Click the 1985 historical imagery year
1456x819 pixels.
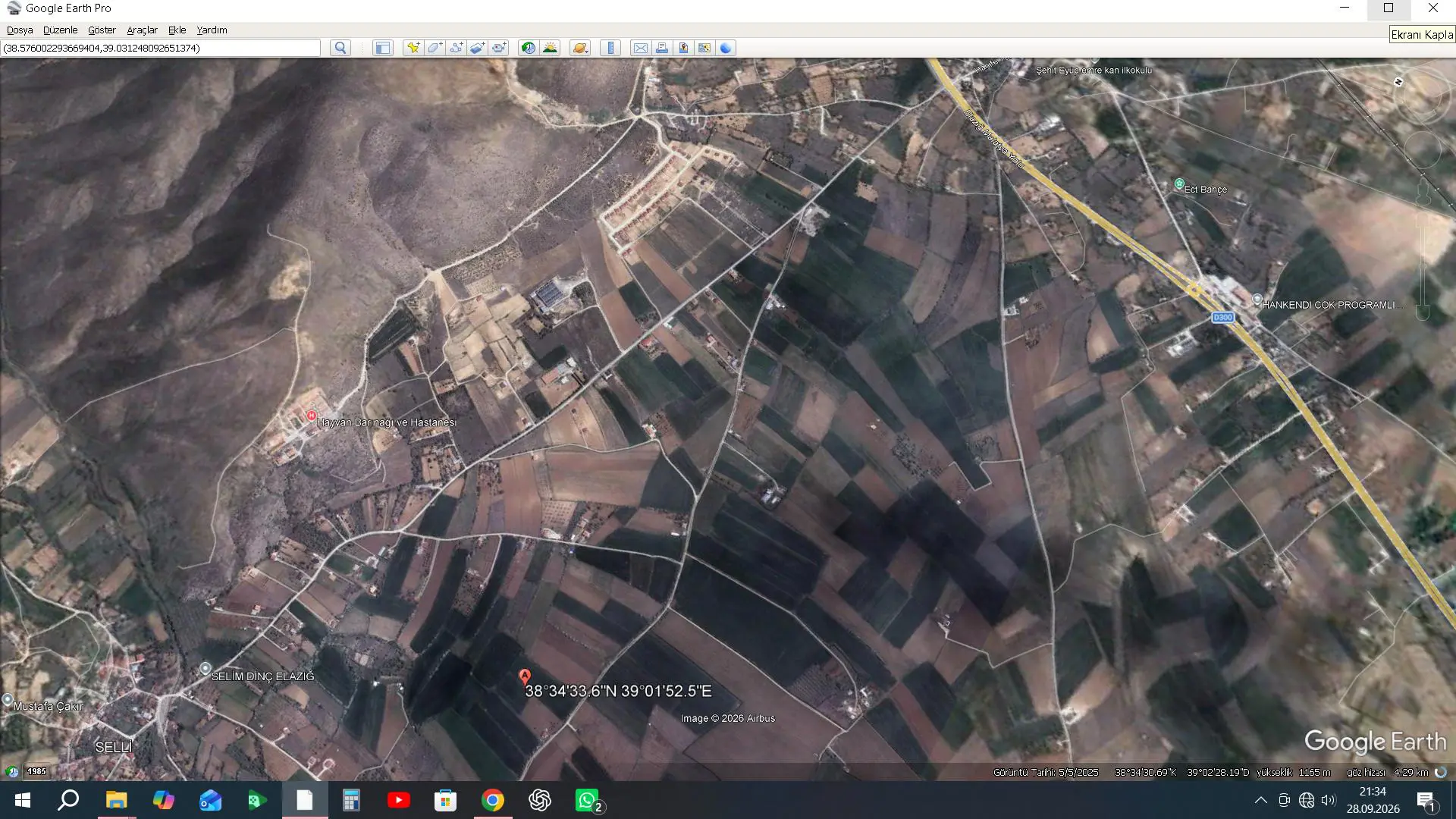pyautogui.click(x=36, y=771)
